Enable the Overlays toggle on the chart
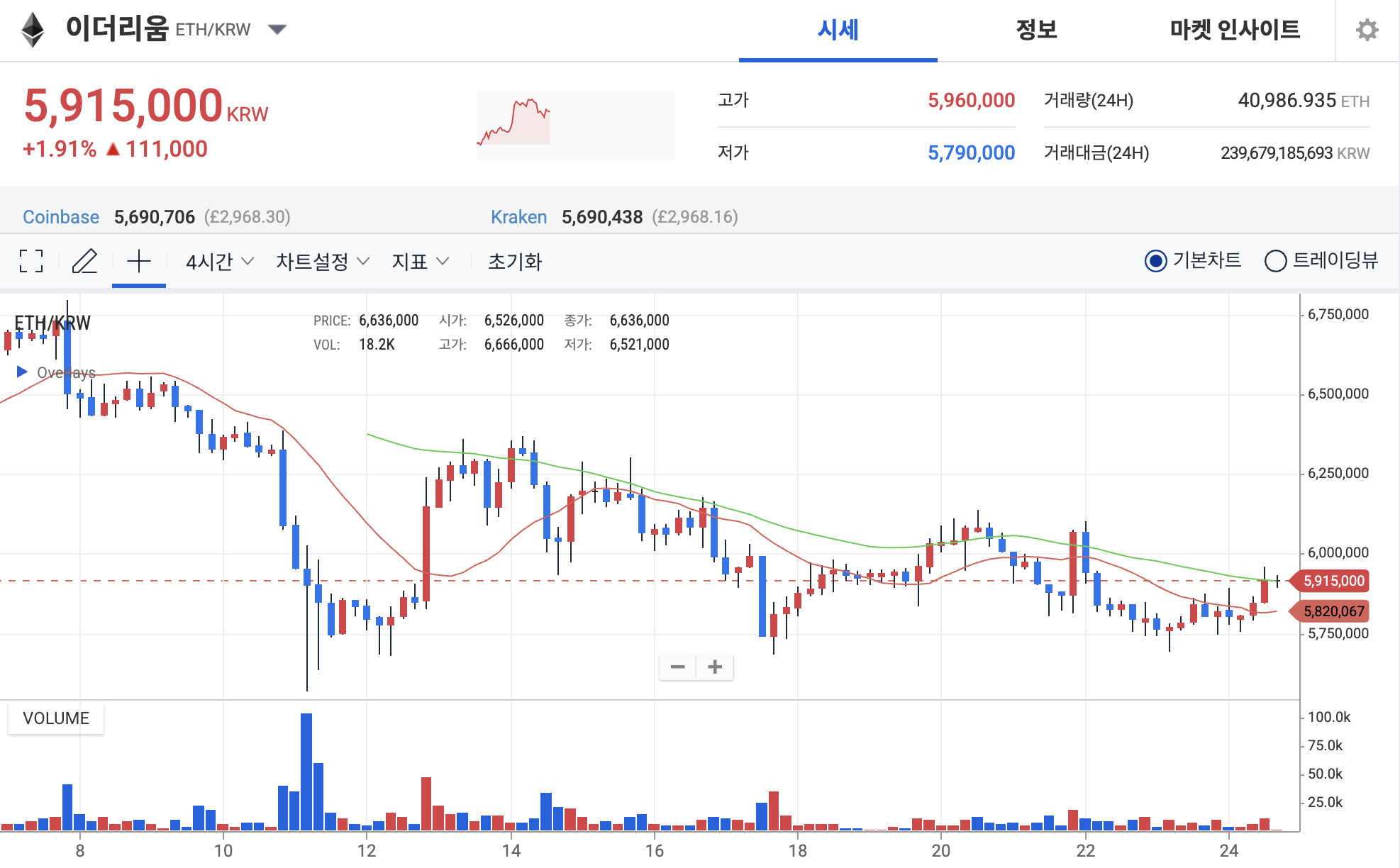The height and width of the screenshot is (868, 1400). (23, 372)
